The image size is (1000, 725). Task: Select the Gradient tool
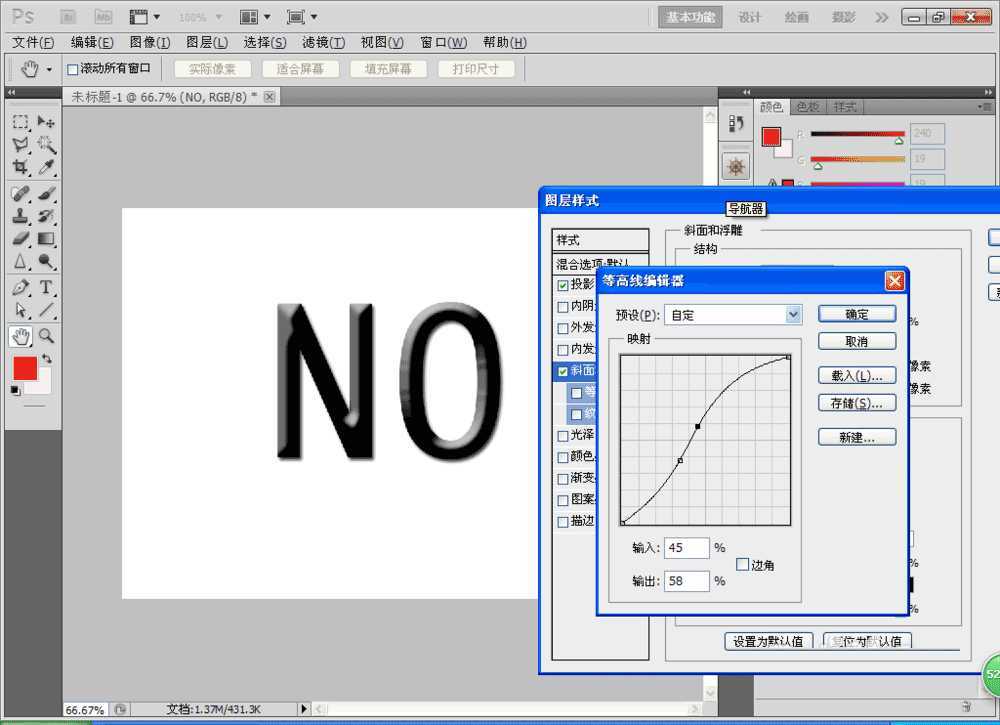[x=46, y=239]
